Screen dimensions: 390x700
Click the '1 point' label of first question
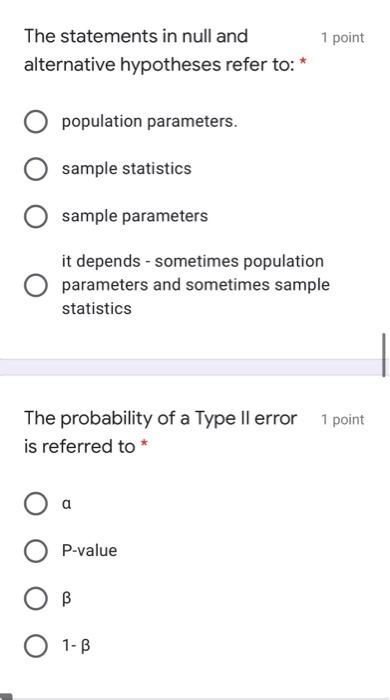point(343,38)
